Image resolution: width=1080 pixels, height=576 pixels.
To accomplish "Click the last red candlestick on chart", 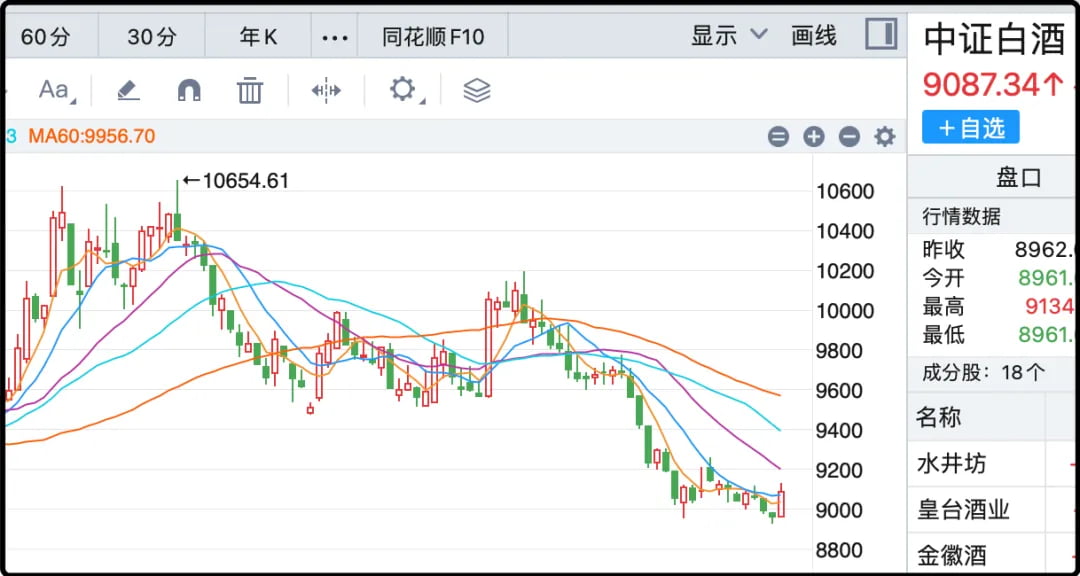I will (x=782, y=502).
